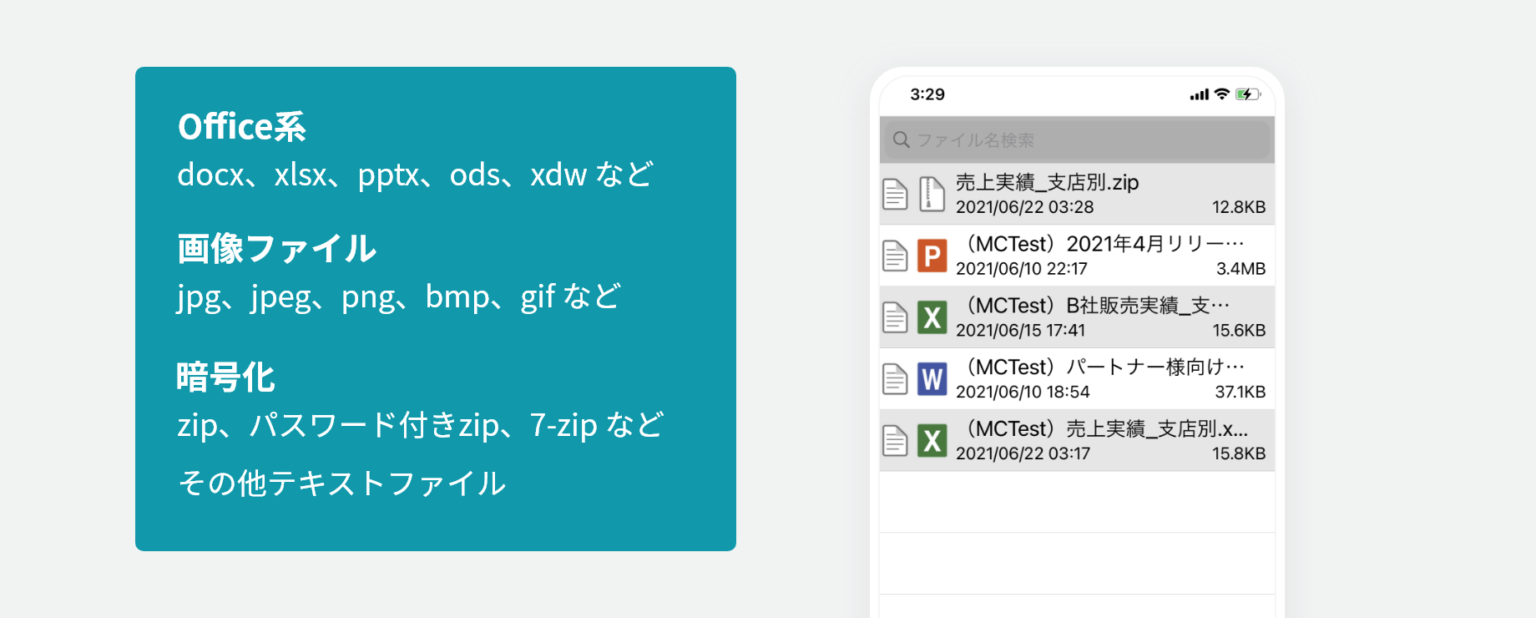The width and height of the screenshot is (1536, 618).
Task: Open the 売上実績_支店別.zip file name
Action: pos(1047,183)
